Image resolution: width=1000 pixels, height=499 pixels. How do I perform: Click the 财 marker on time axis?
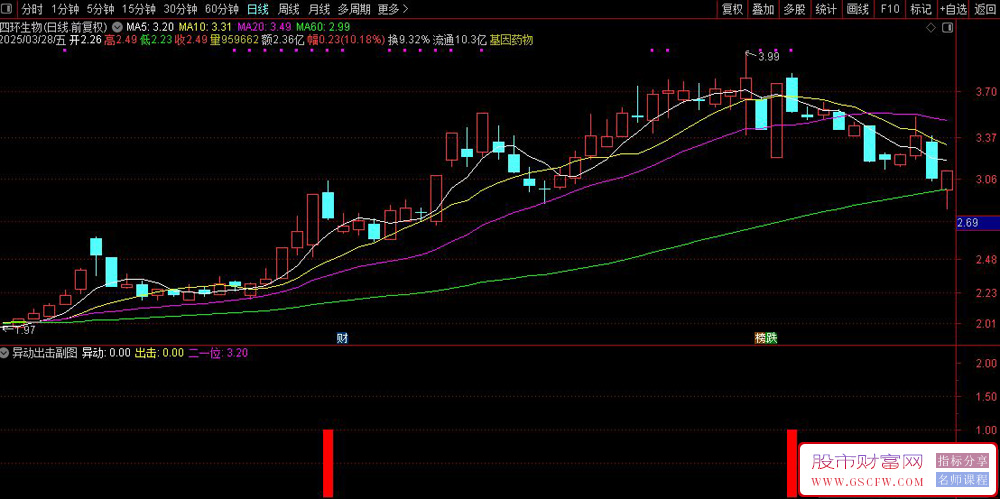(x=341, y=338)
